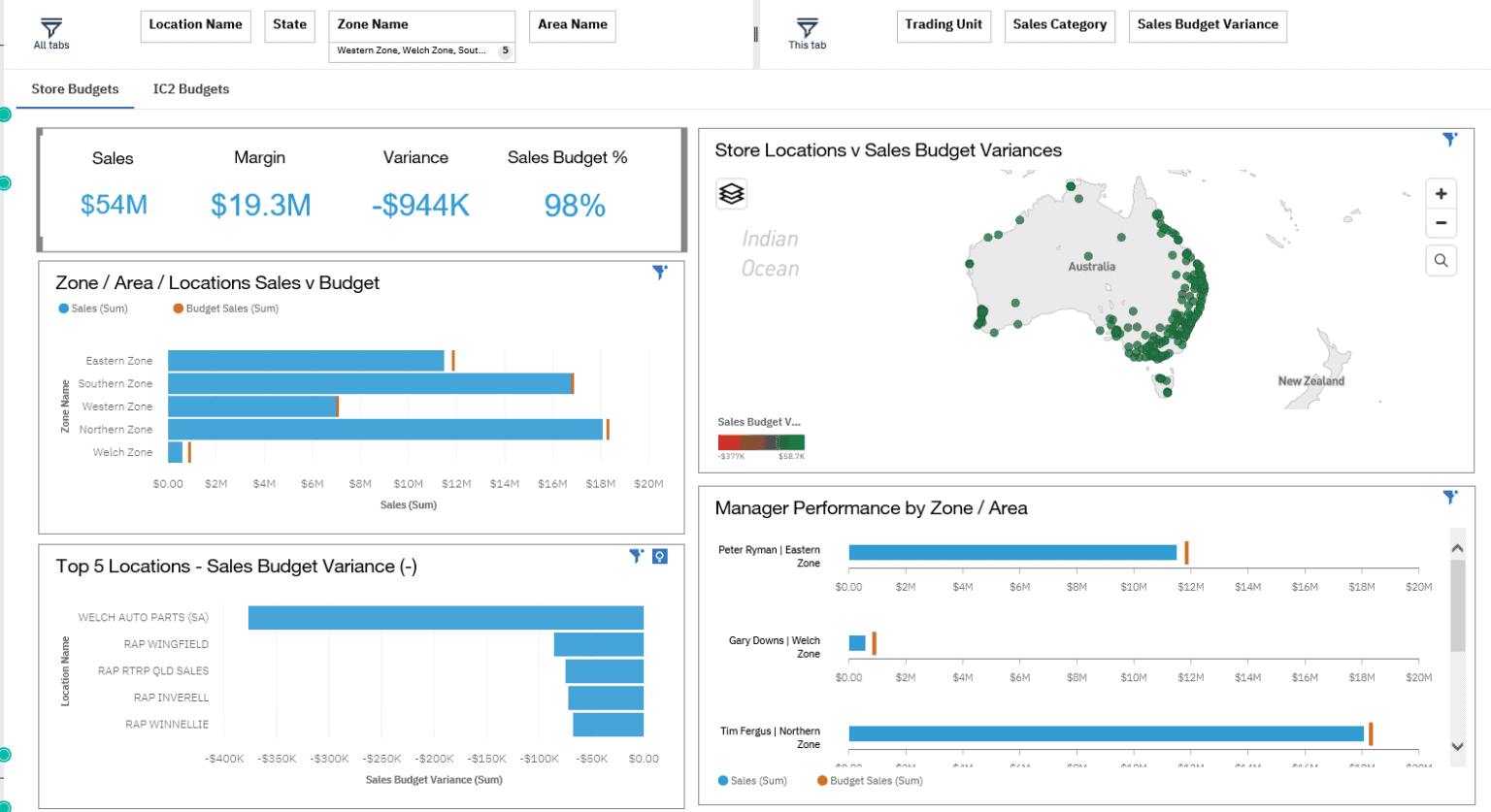
Task: Click the map zoom in button
Action: [1441, 193]
